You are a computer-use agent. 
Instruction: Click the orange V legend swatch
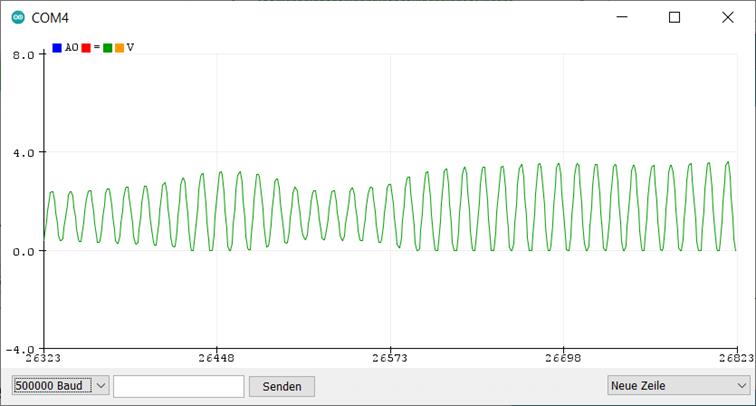119,48
